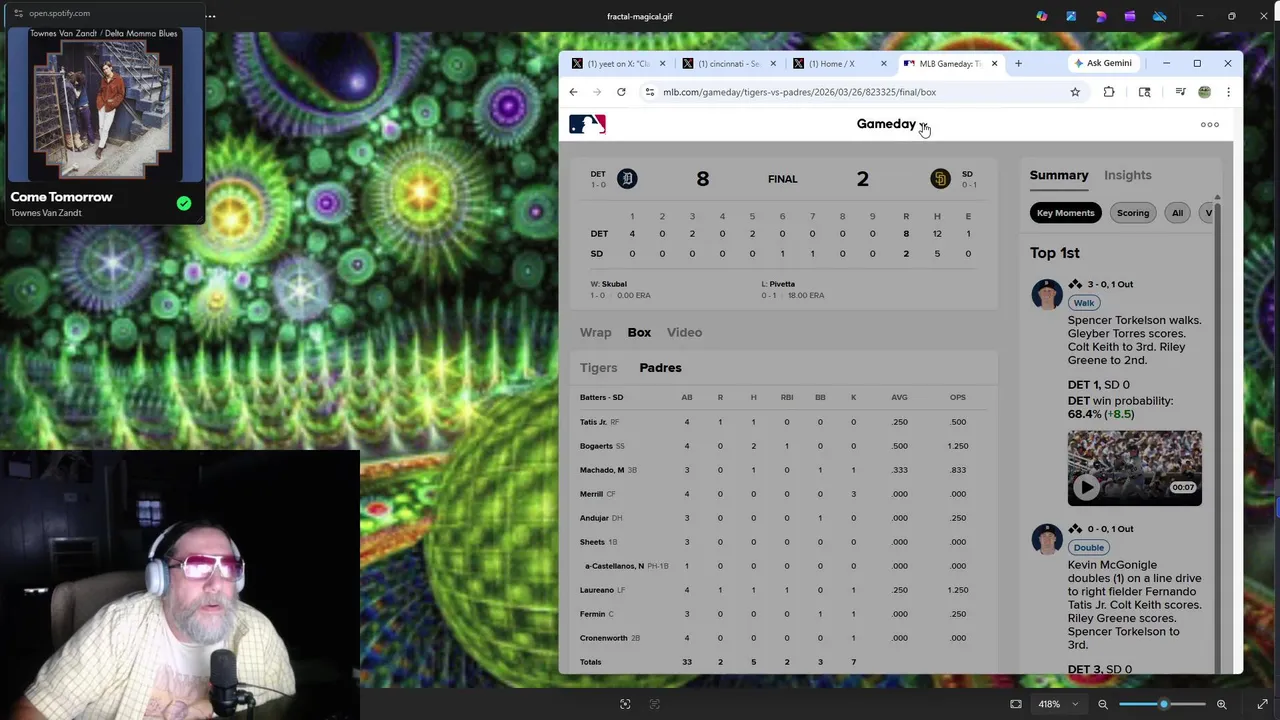Click the OneDrive cloud icon in Photos title bar
Image resolution: width=1280 pixels, height=720 pixels.
pyautogui.click(x=1160, y=16)
